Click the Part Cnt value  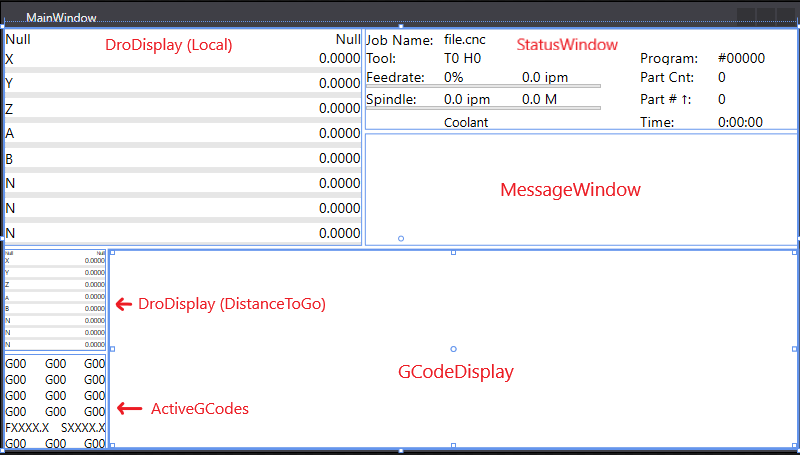coord(722,77)
